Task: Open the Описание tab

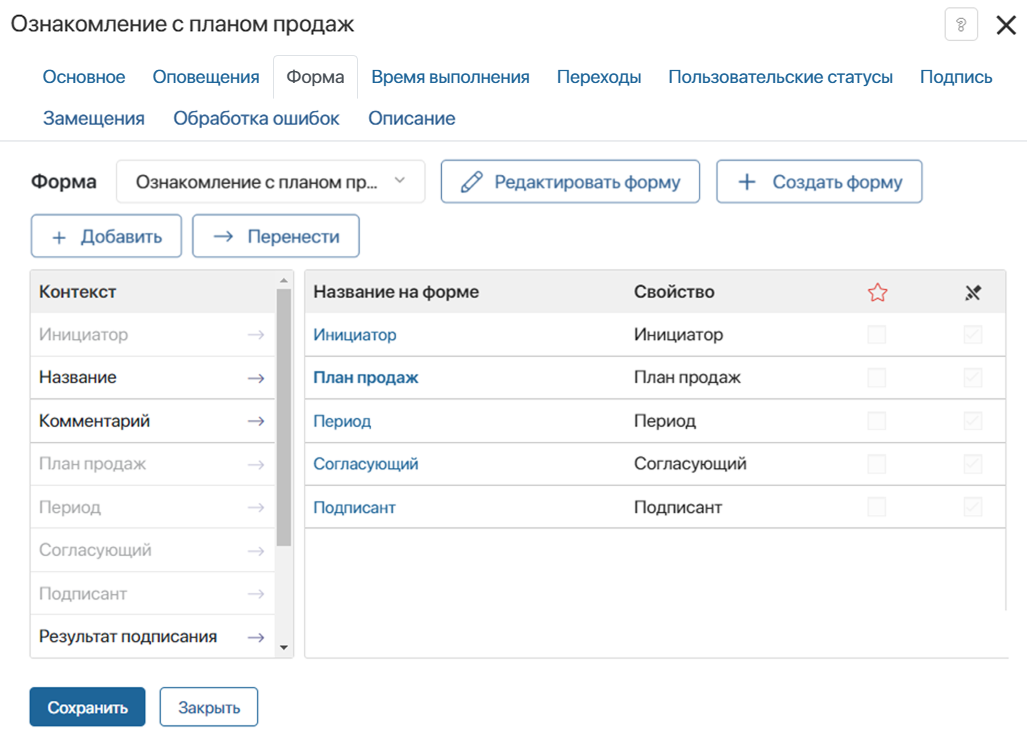Action: tap(411, 119)
